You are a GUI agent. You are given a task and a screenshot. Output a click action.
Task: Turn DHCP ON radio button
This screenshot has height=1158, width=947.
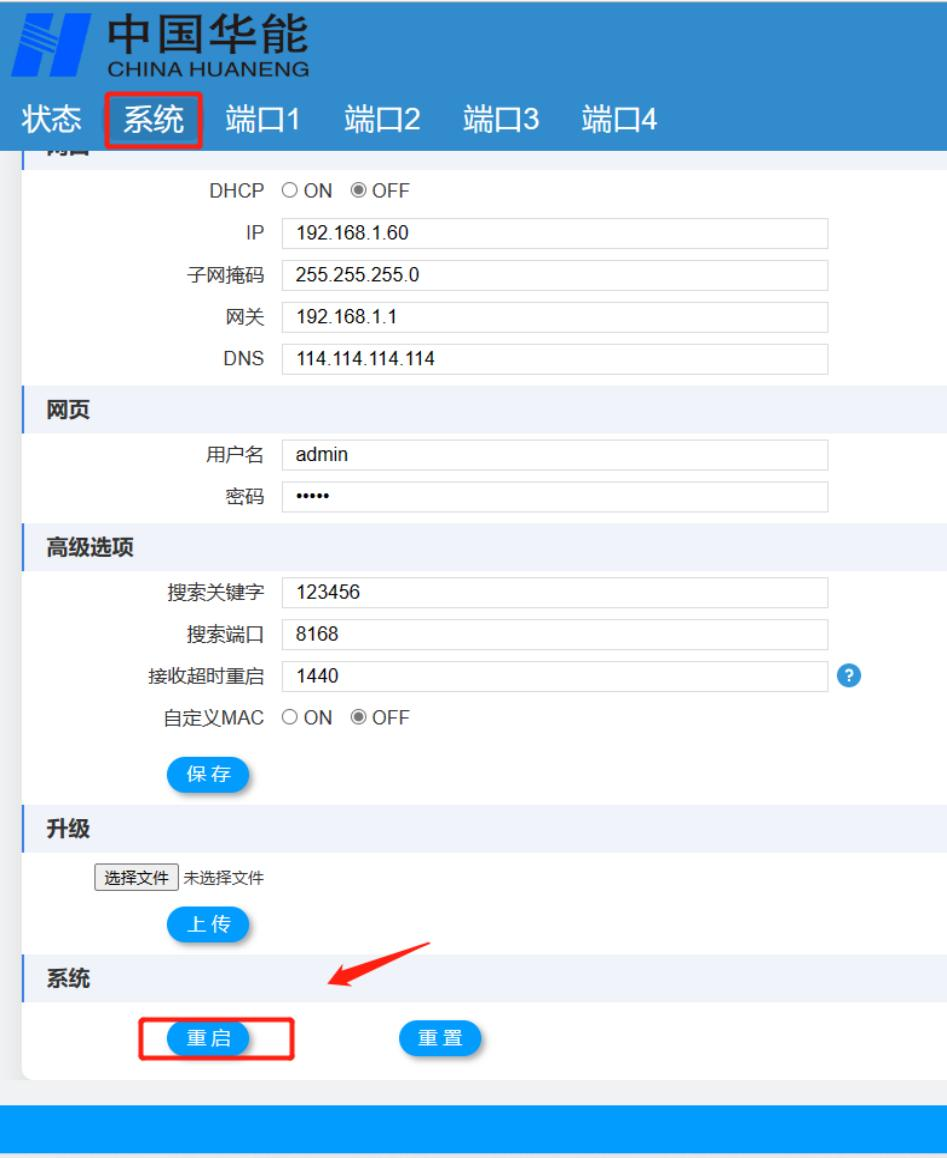coord(288,190)
